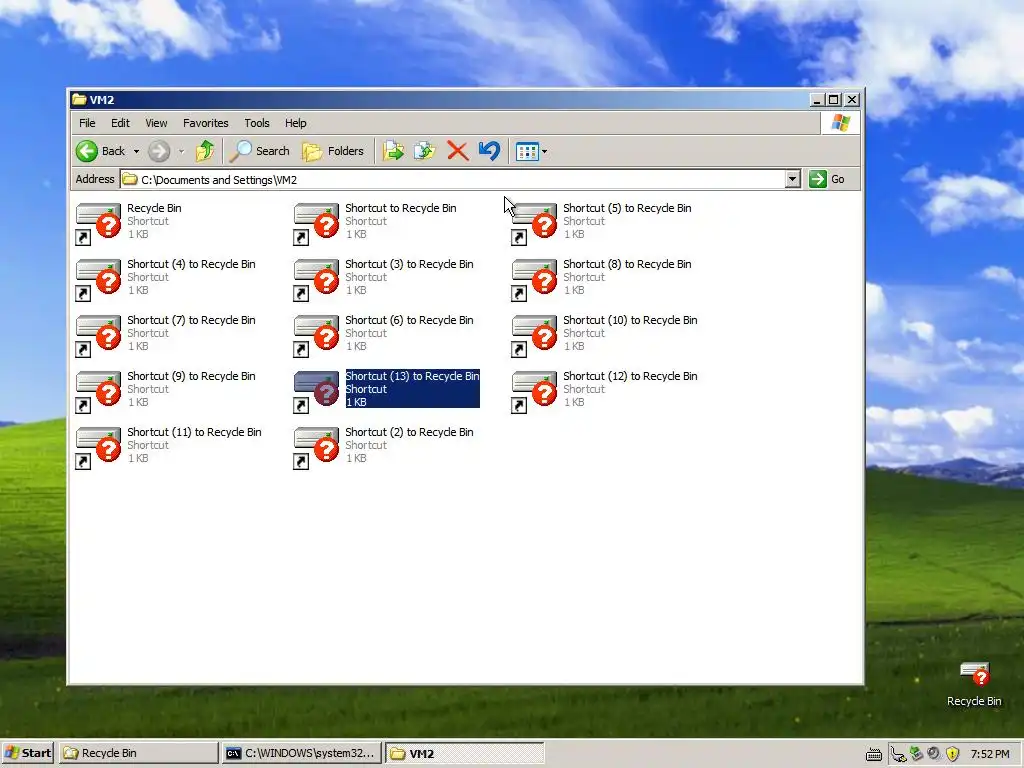
Task: Select Shortcut (5) to Recycle Bin icon
Action: (534, 223)
